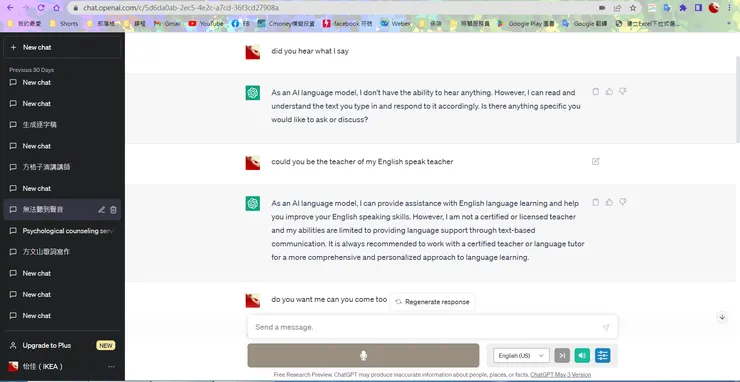This screenshot has height=382, width=740.
Task: Open the account options three-dot menu beside 怡佳 (IKEA)
Action: pos(111,366)
